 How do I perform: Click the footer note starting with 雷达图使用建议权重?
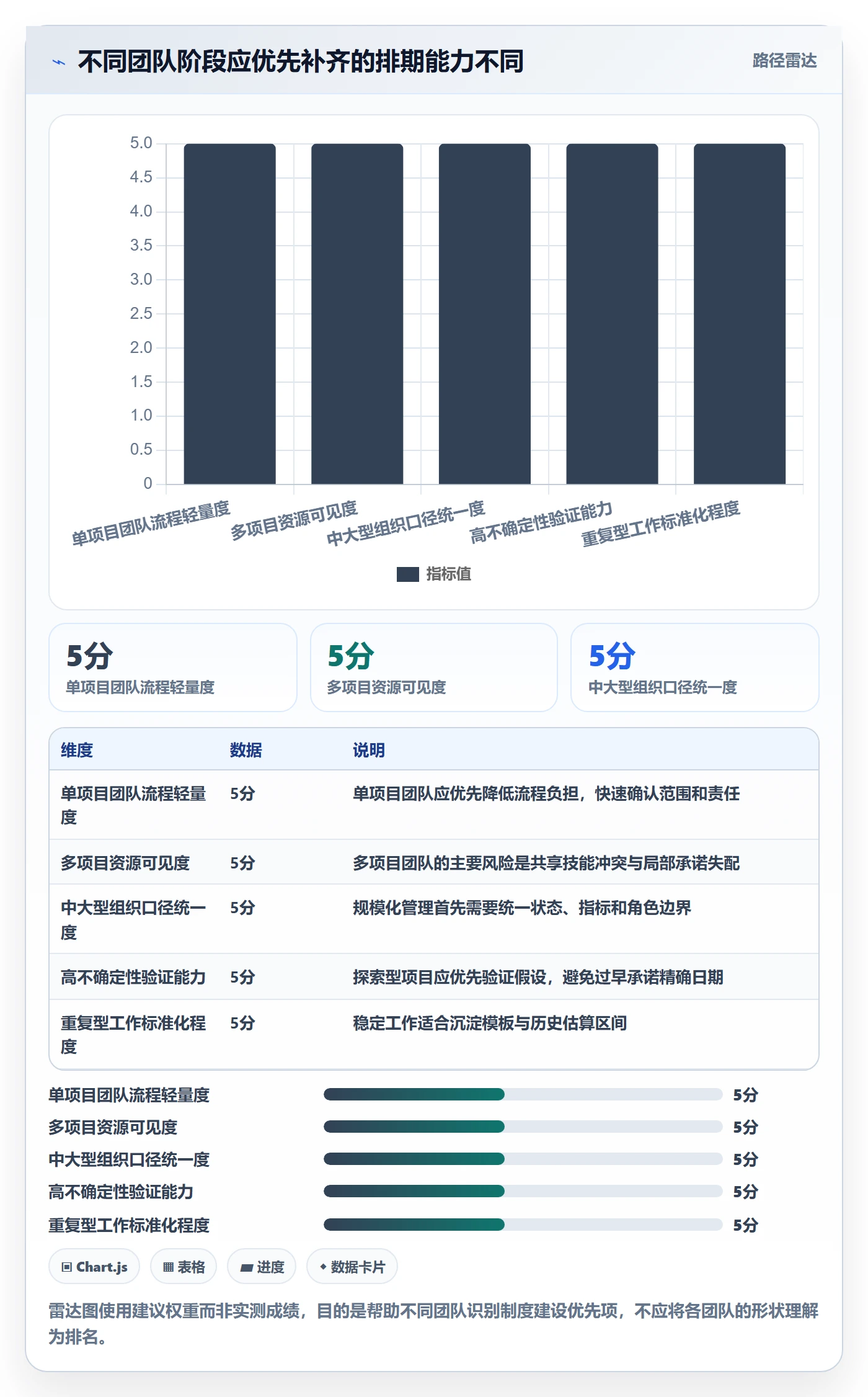(434, 1323)
